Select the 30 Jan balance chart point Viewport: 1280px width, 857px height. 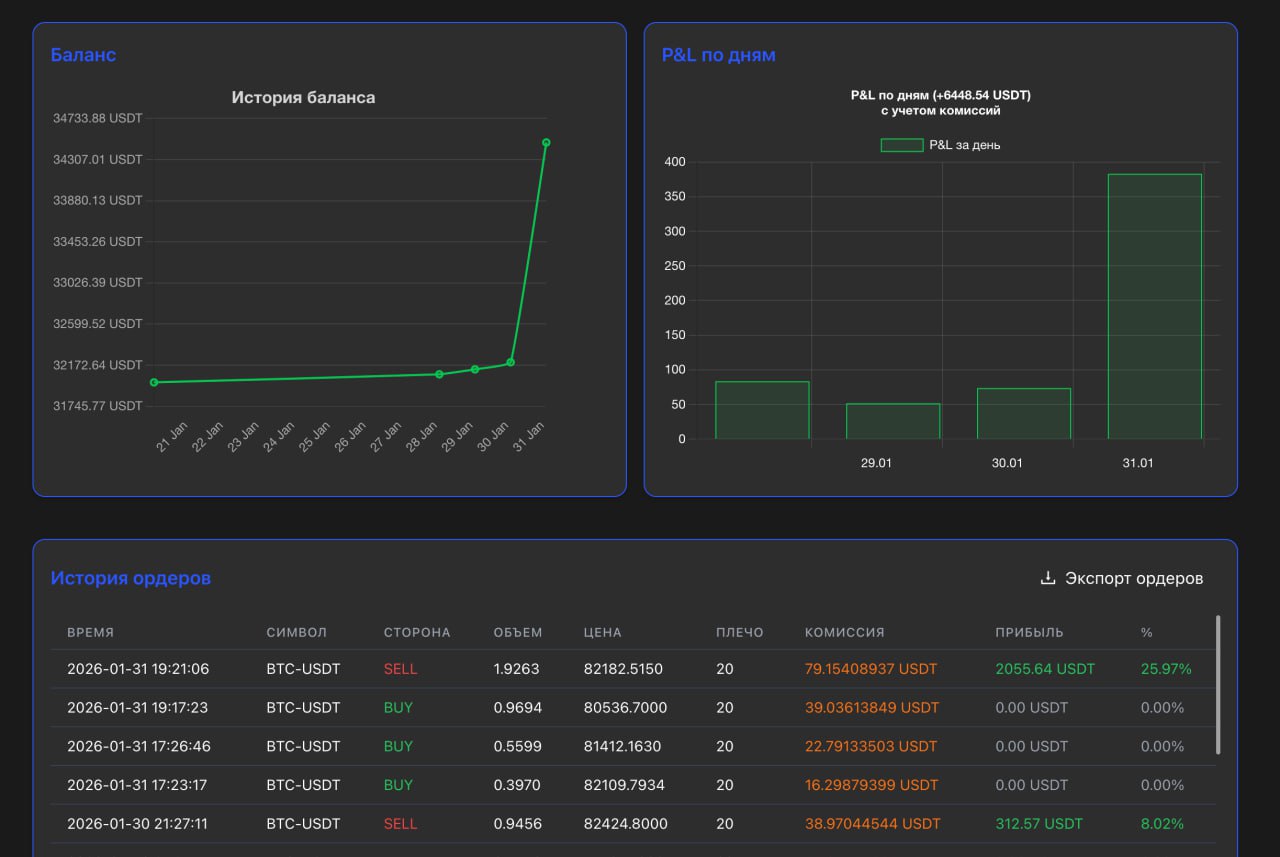point(510,362)
